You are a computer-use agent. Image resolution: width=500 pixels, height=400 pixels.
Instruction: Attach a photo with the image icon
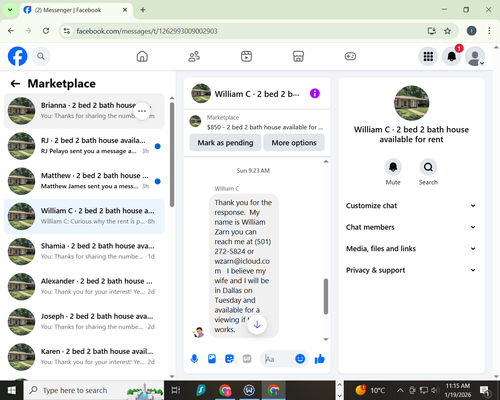pos(212,359)
